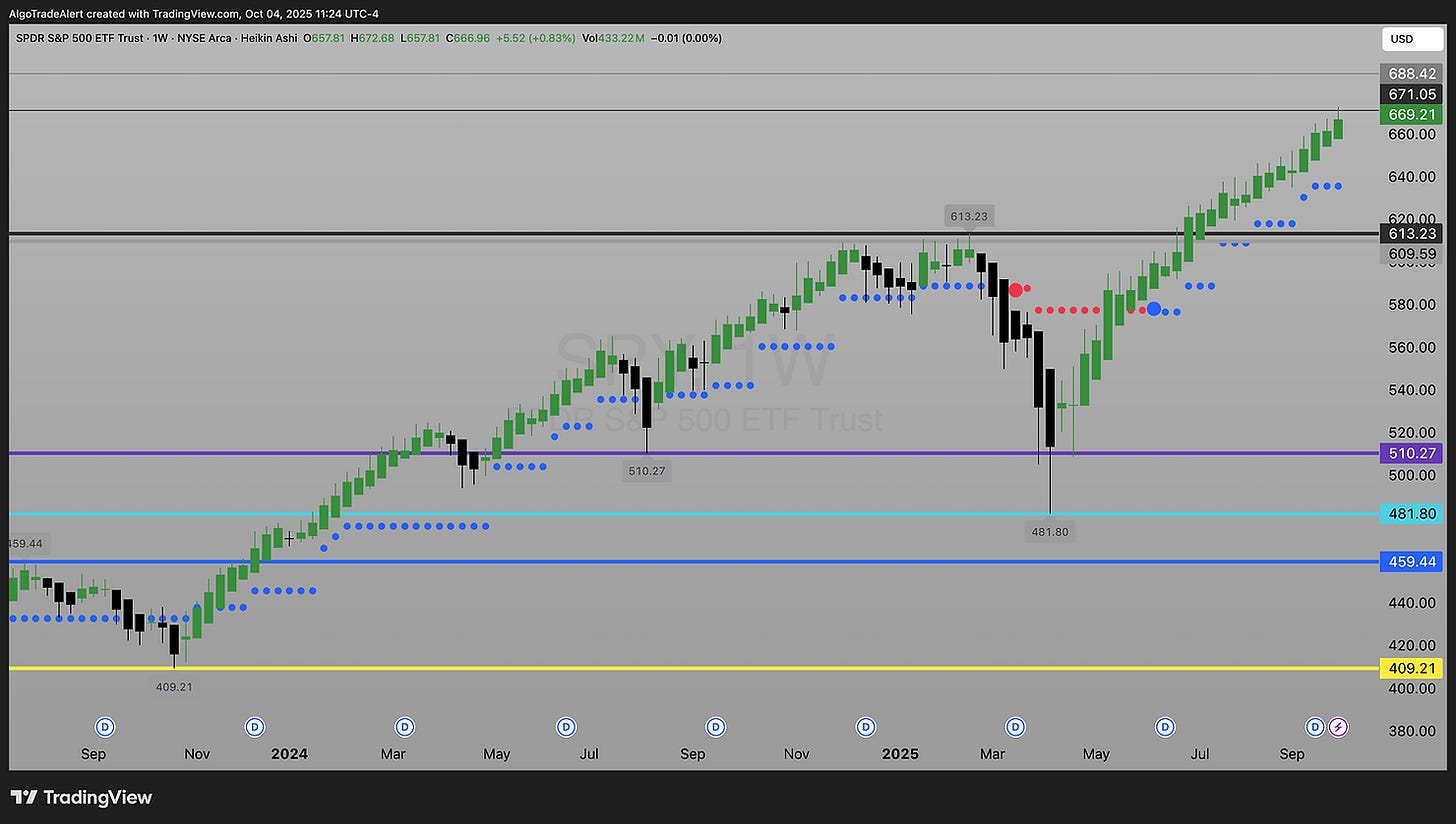
Task: Click the 640.00 price scale label
Action: point(1412,177)
